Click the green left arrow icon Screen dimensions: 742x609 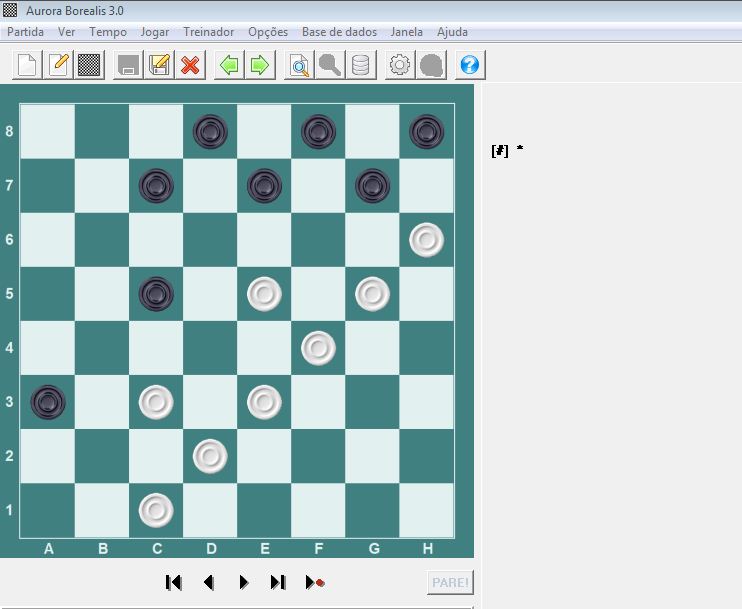(x=230, y=65)
